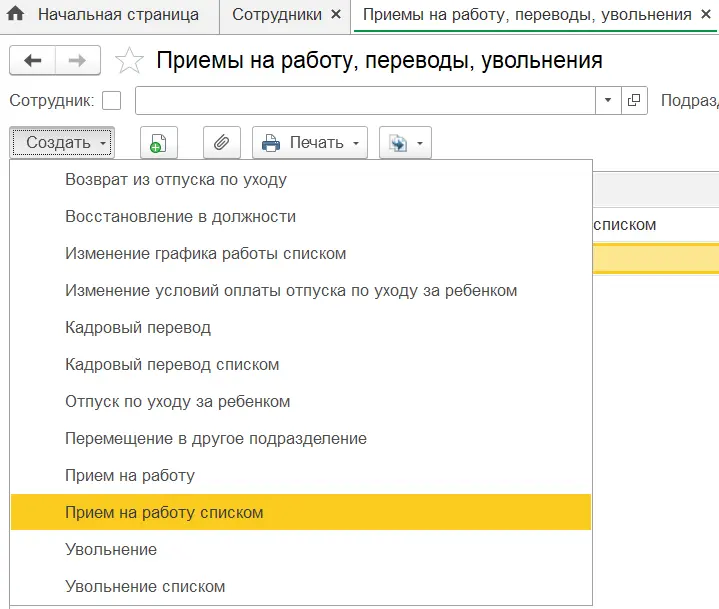The width and height of the screenshot is (719, 609).
Task: Click the home icon on Начальная страница tab
Action: 16,15
